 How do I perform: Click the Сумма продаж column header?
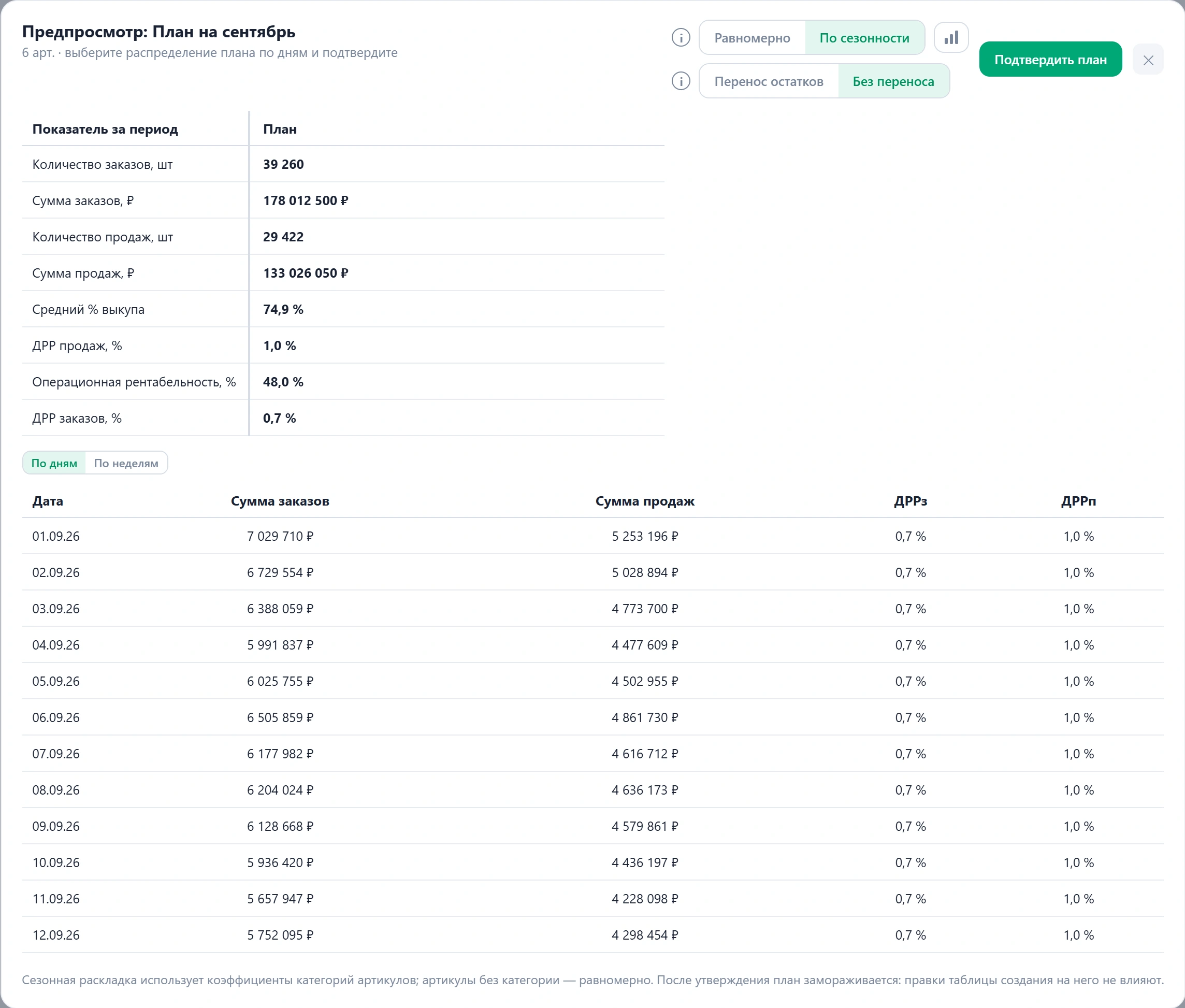tap(645, 501)
